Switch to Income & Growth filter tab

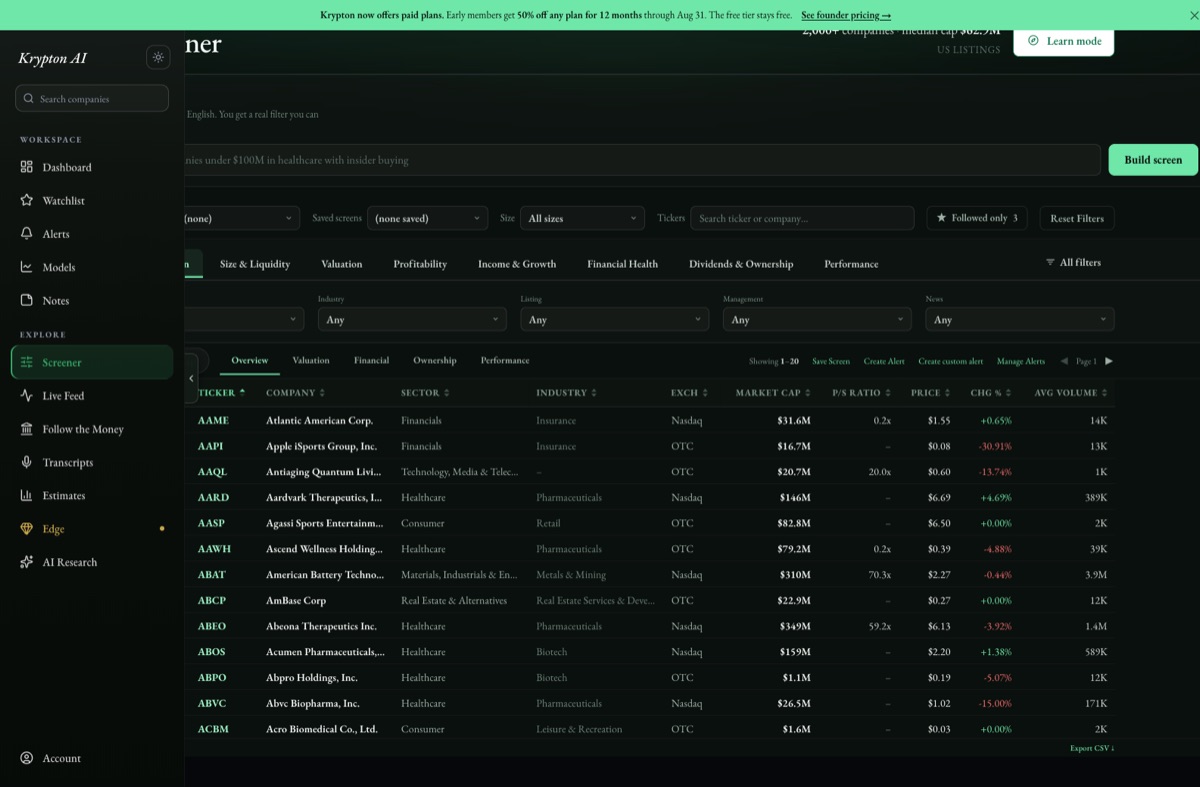point(517,264)
